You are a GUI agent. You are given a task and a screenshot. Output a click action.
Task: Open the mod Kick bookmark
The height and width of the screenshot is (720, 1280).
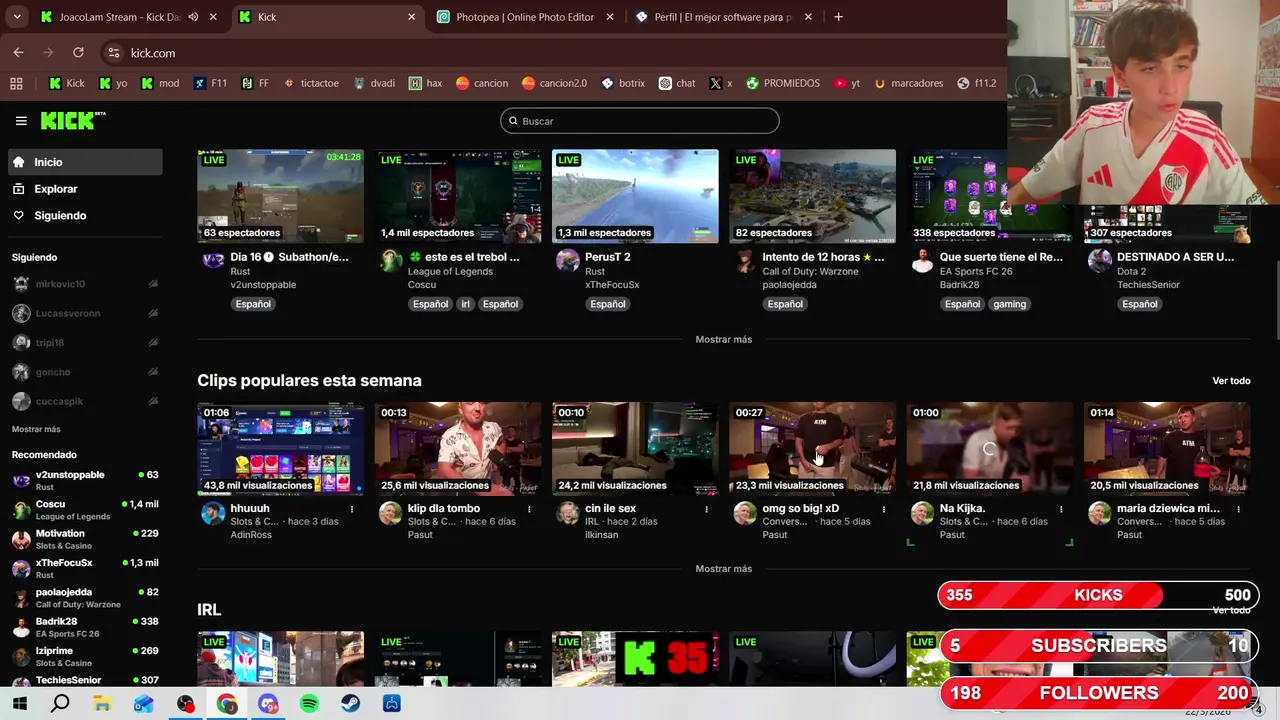[160, 83]
